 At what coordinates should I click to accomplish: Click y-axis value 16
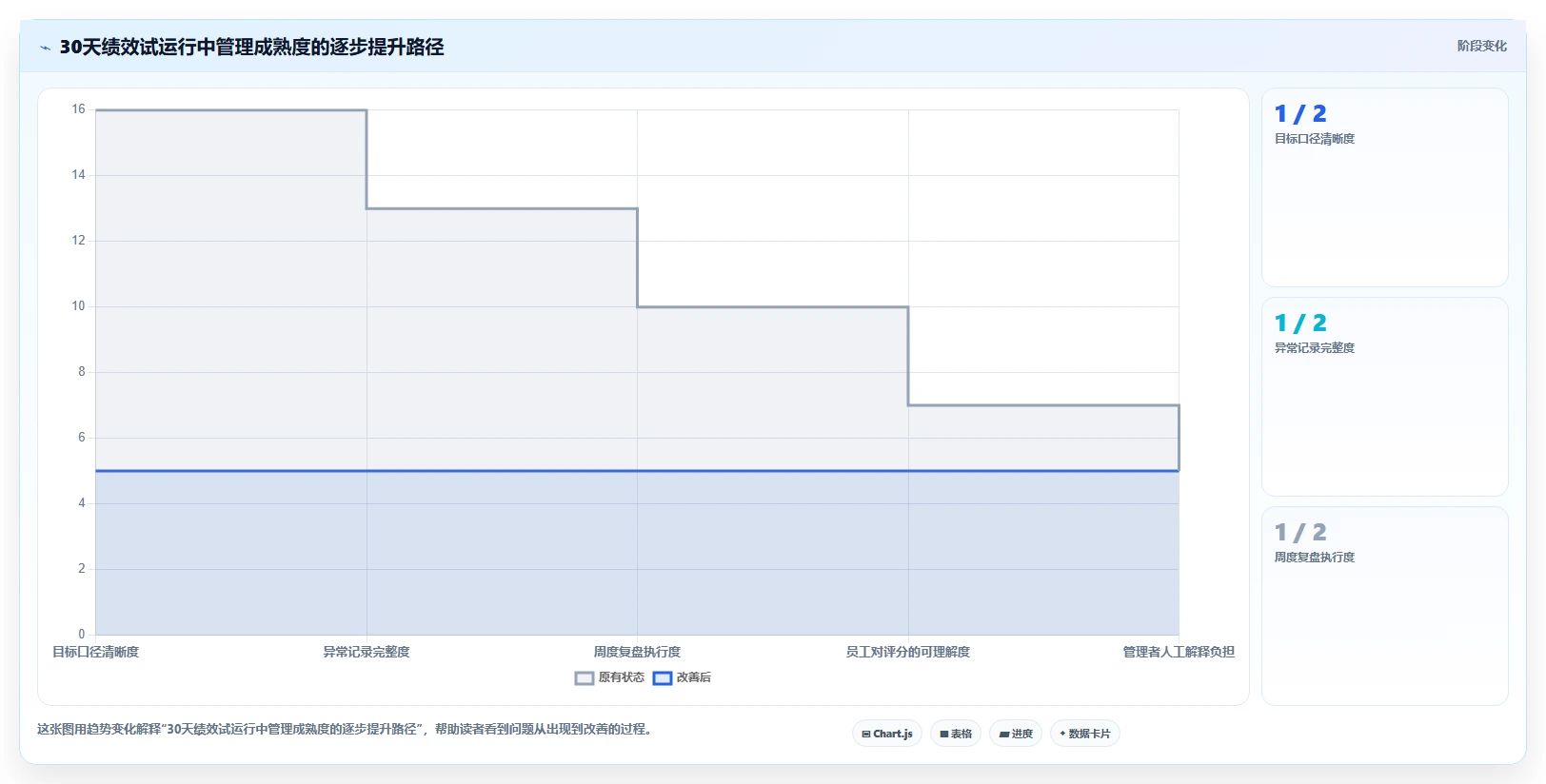click(78, 109)
